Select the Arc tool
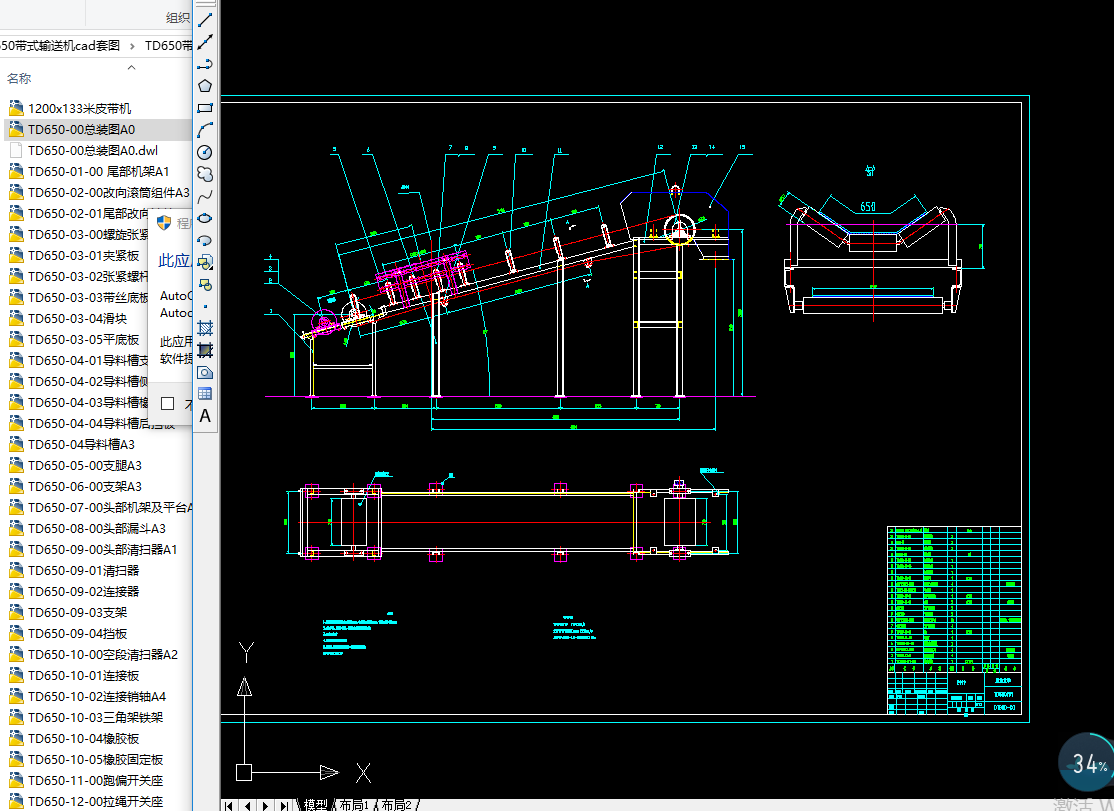1114x811 pixels. [205, 130]
